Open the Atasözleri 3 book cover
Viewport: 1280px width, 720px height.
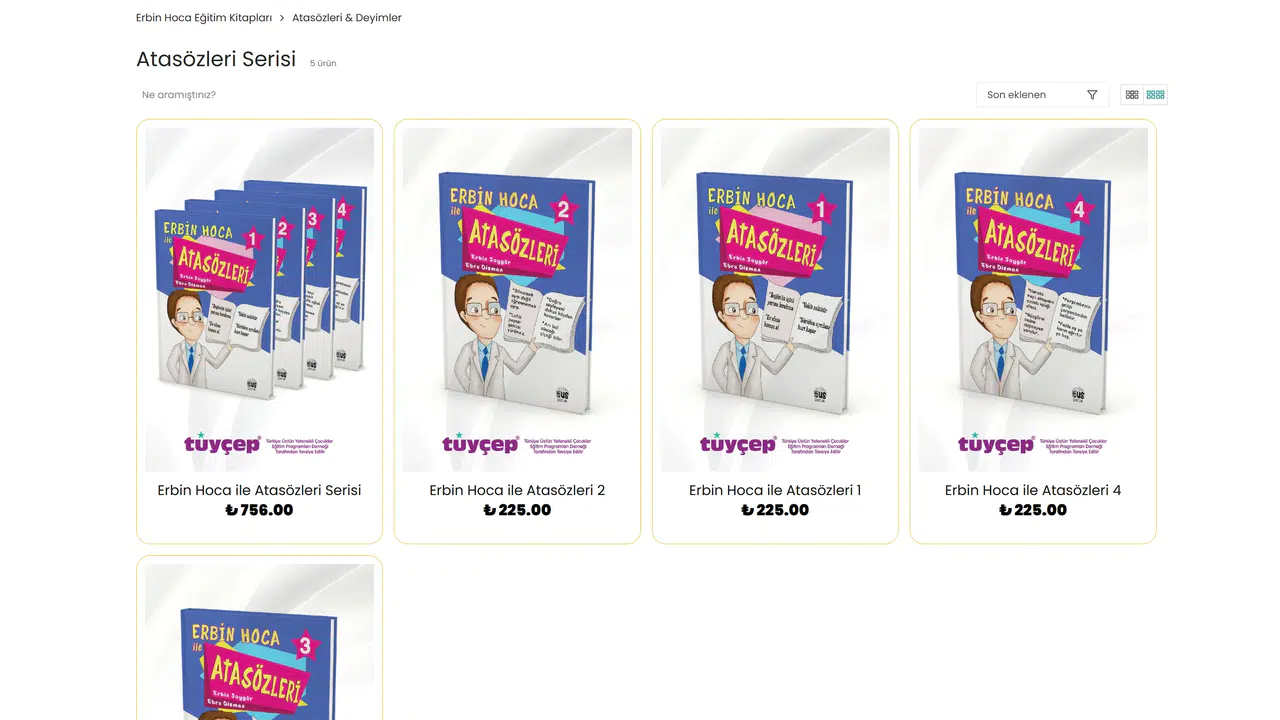(x=259, y=642)
